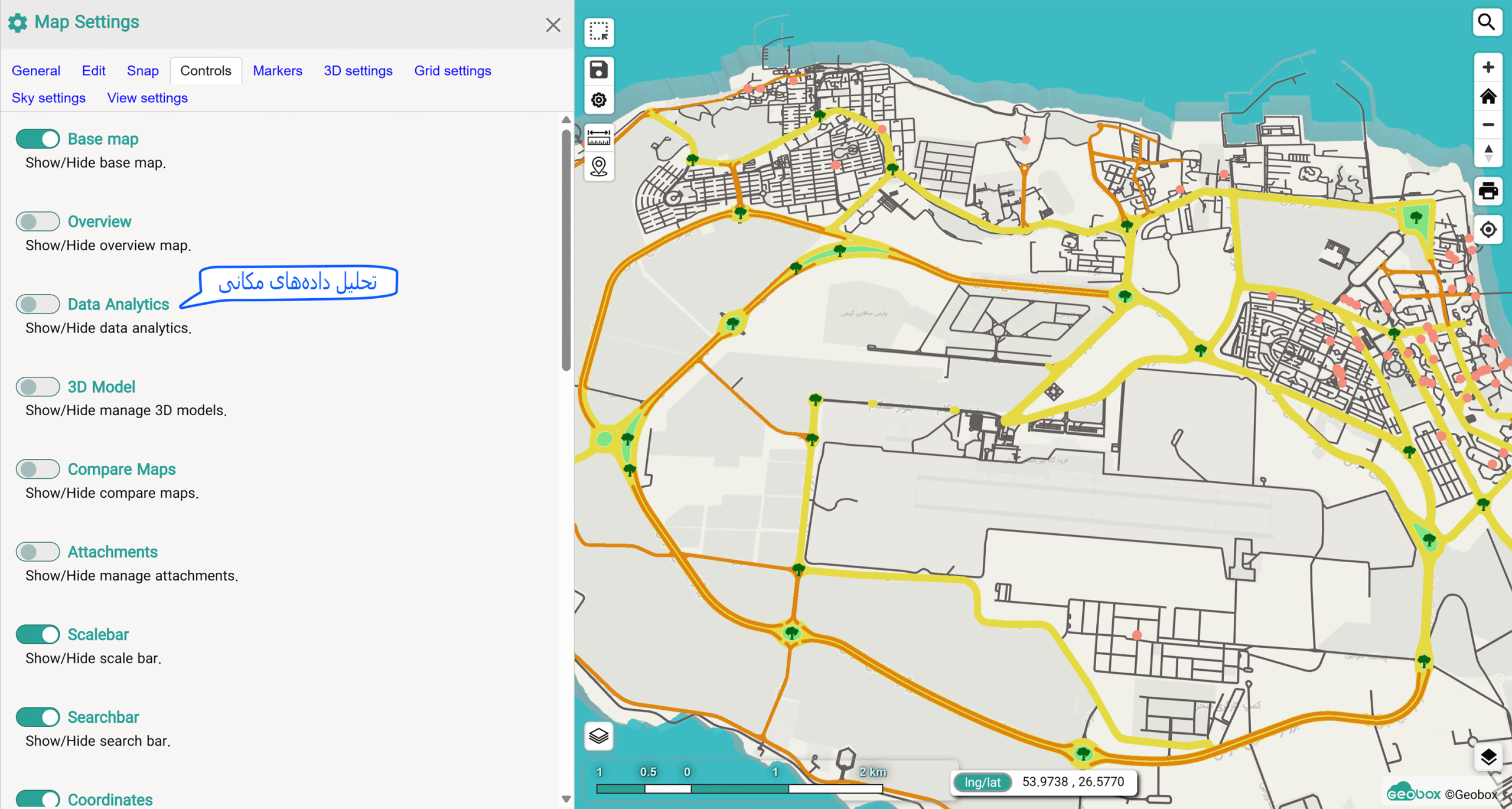Click the save map disk icon
Image resolution: width=1512 pixels, height=809 pixels.
pyautogui.click(x=598, y=70)
